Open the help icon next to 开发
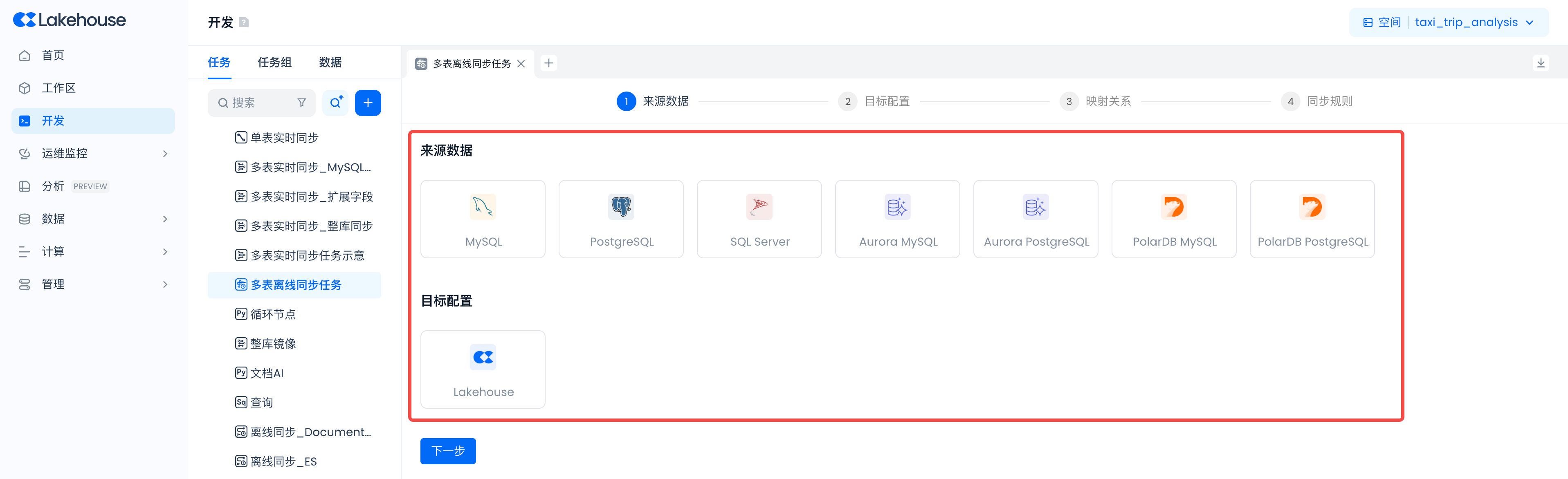Screen dimensions: 1568x479 click(x=243, y=22)
